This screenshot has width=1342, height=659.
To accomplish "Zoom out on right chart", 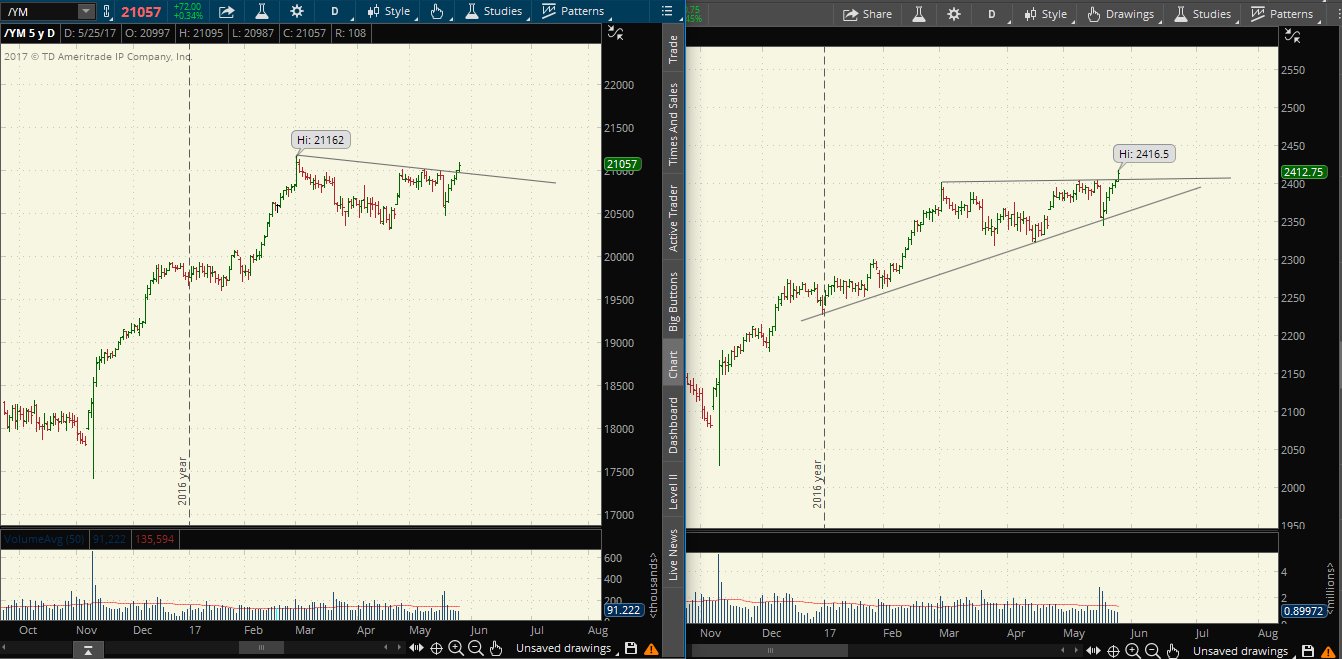I will 1153,651.
